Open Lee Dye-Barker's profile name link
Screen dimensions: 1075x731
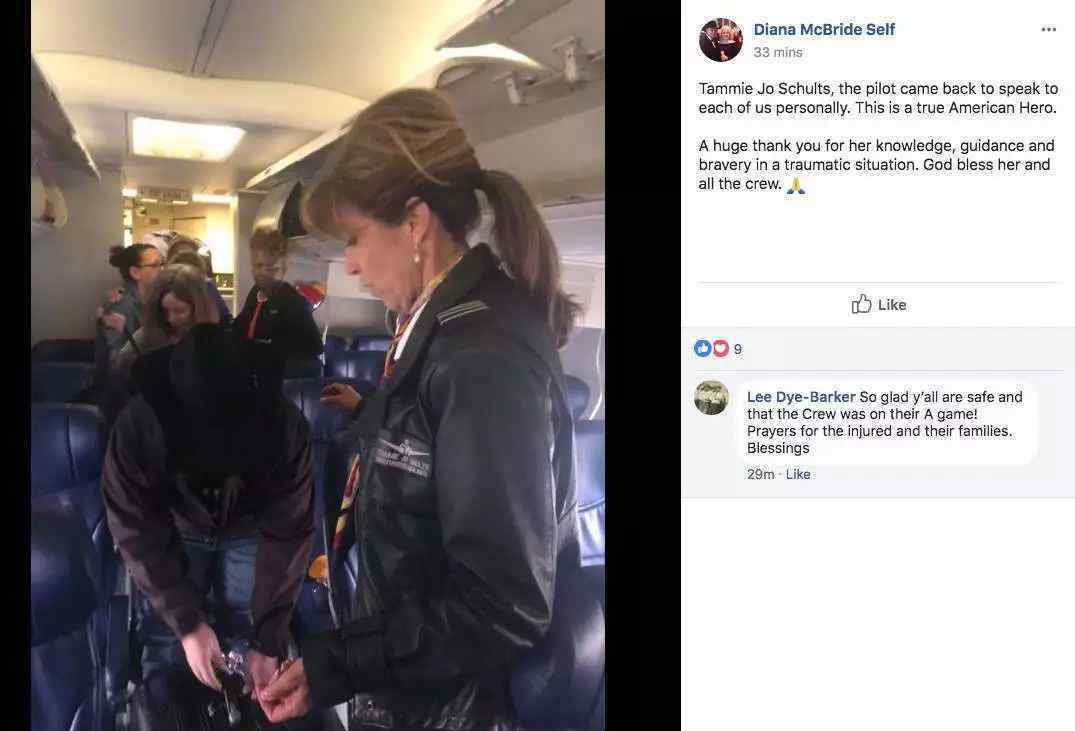(801, 397)
